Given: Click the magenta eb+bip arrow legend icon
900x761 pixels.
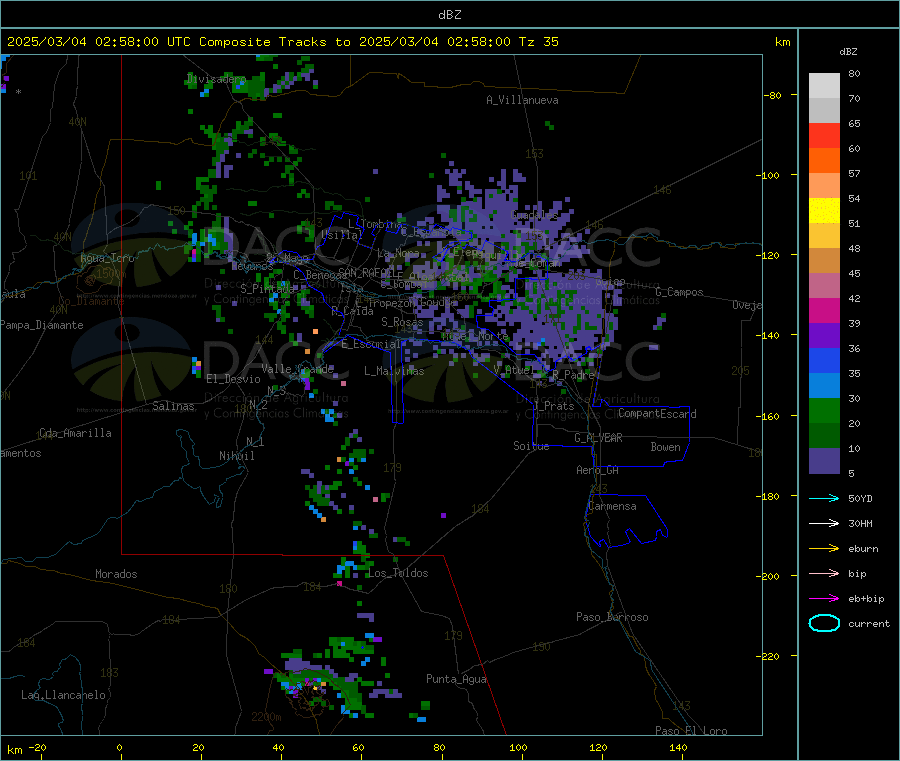Looking at the screenshot, I should (x=824, y=599).
